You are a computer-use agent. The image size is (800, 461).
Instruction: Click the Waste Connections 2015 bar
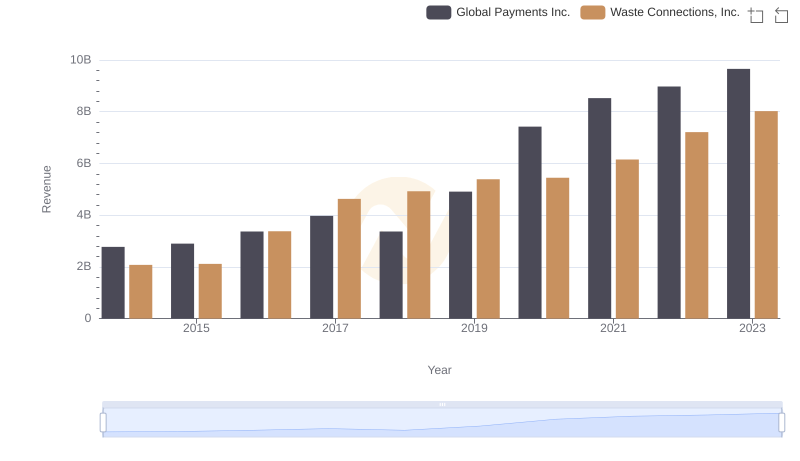coord(210,291)
